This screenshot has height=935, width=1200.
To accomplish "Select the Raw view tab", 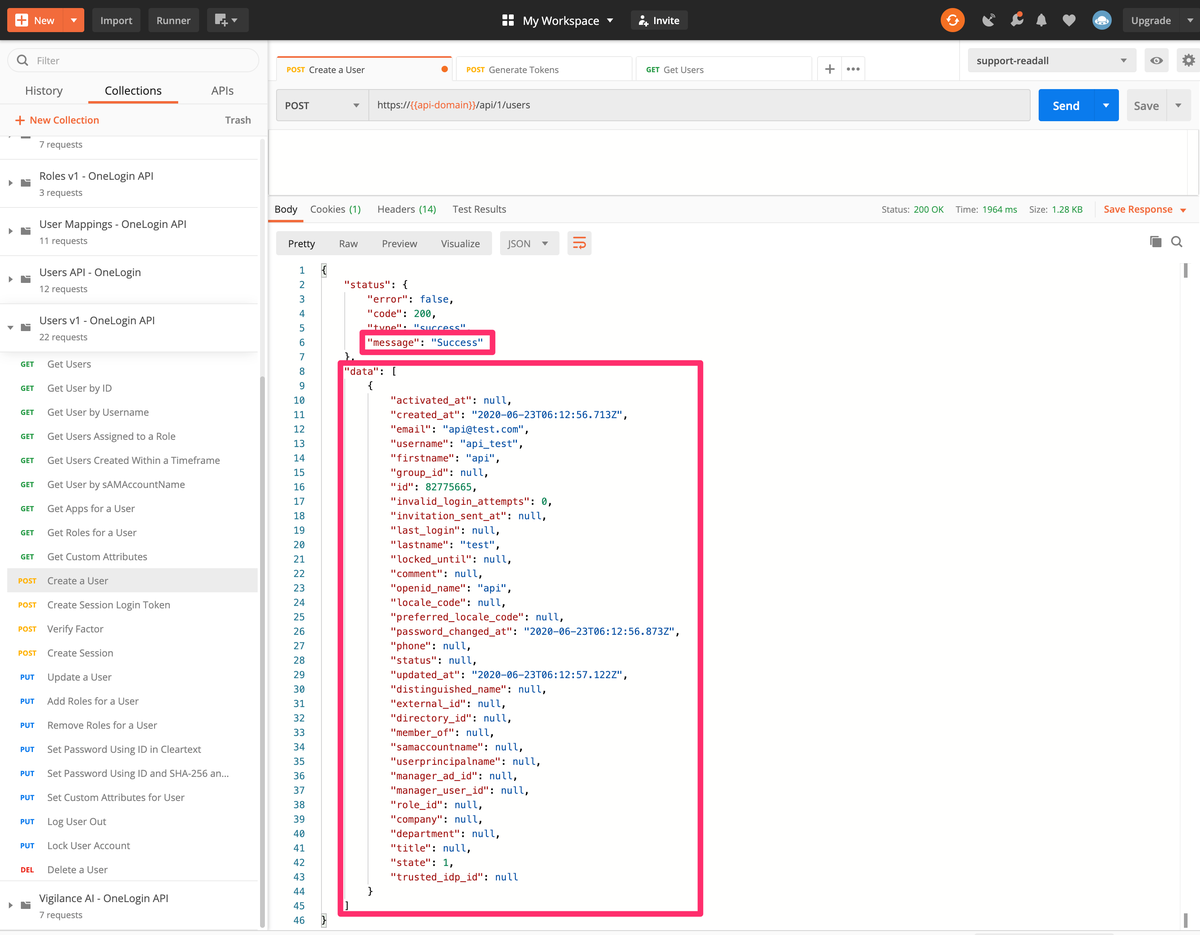I will pos(348,243).
